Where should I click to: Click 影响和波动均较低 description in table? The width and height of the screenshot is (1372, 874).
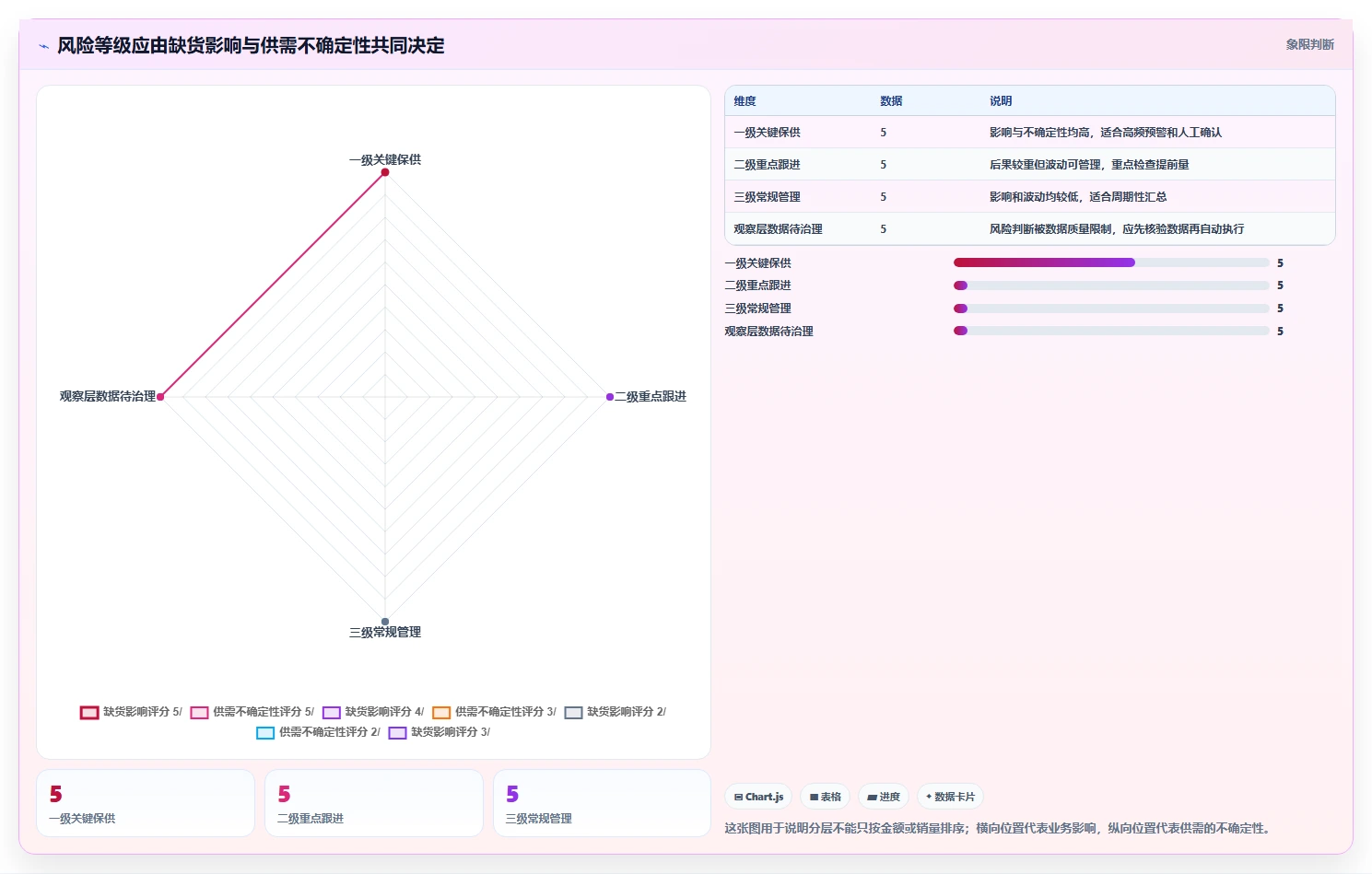click(x=1078, y=197)
